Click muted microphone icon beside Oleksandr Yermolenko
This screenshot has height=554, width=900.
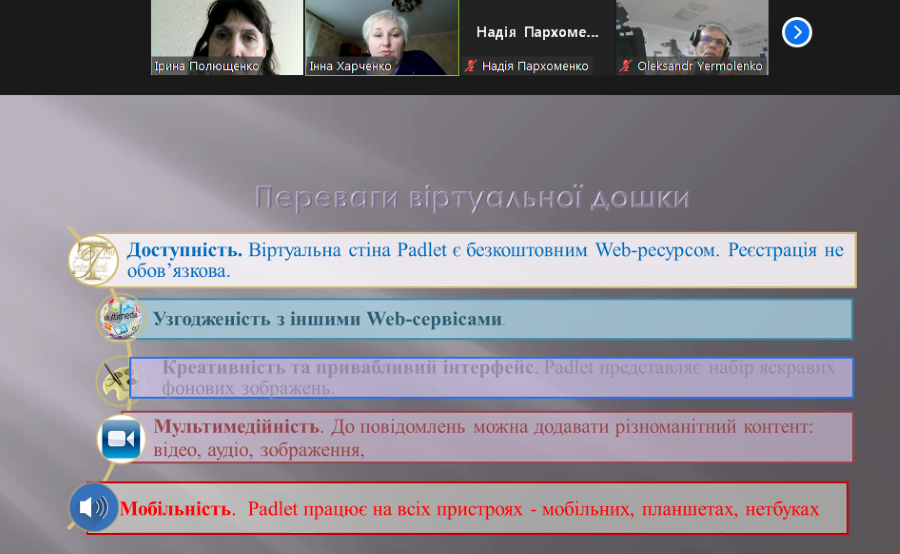(626, 66)
